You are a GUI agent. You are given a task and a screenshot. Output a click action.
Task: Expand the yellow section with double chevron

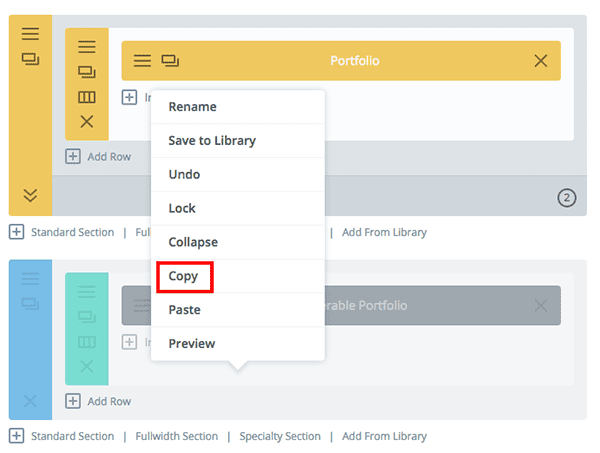coord(30,196)
